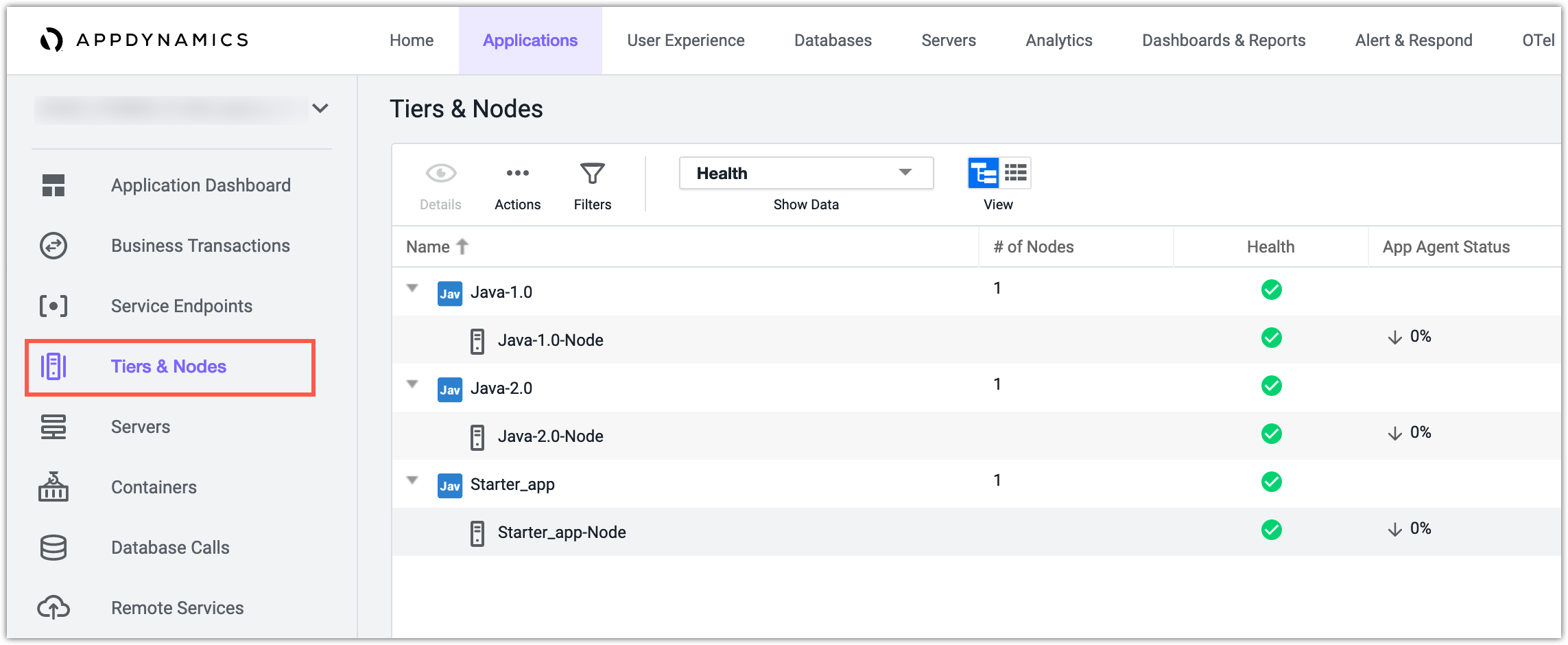Viewport: 1568px width, 645px height.
Task: Click the Service Endpoints bracket icon
Action: coord(54,306)
